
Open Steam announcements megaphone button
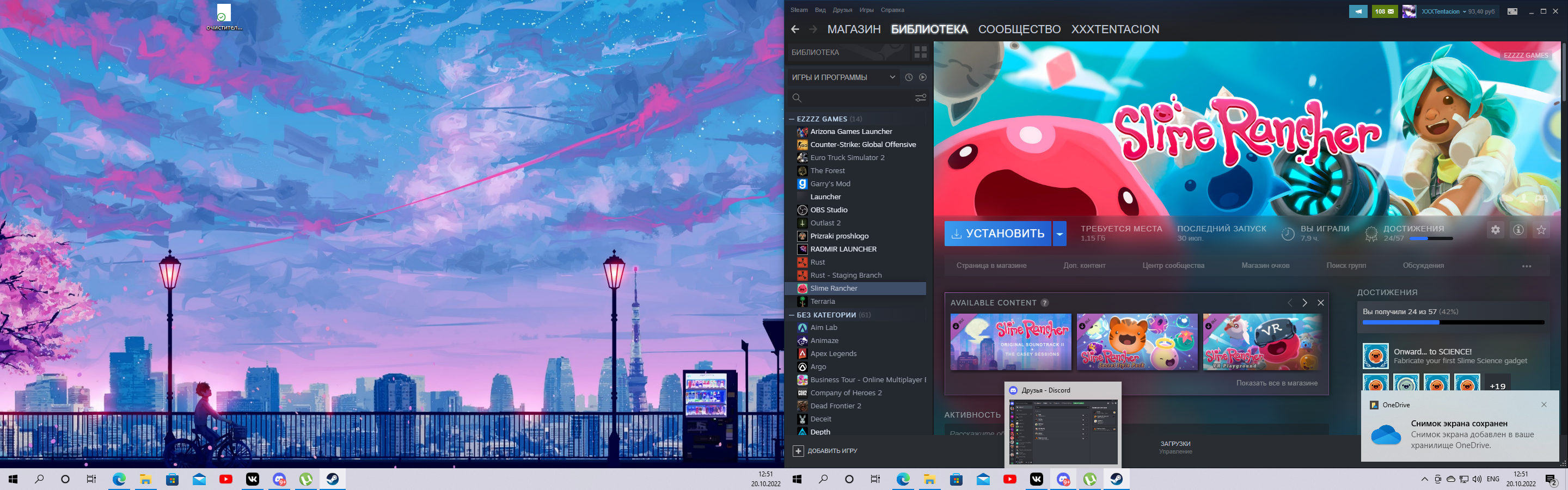1358,11
